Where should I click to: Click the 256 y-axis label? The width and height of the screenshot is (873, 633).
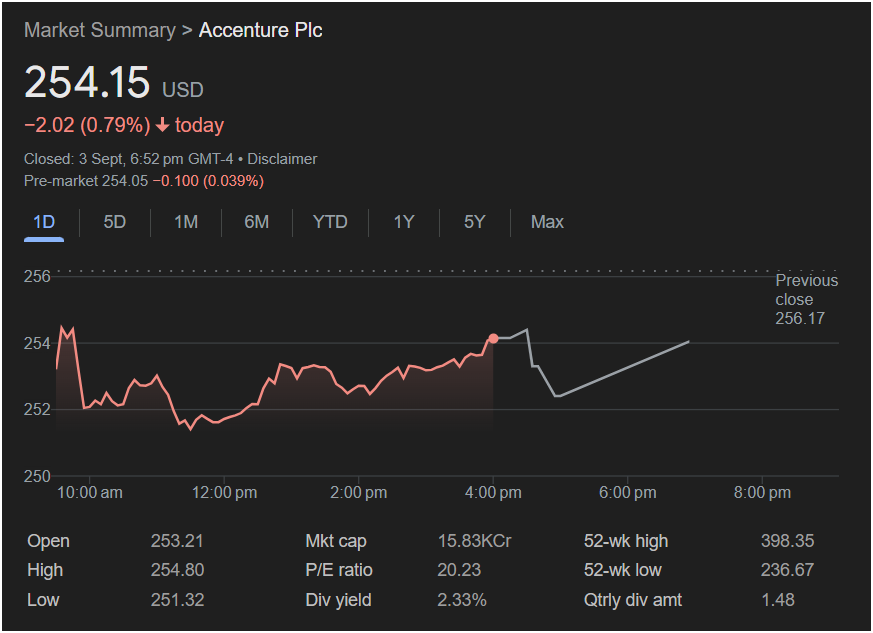(x=37, y=276)
